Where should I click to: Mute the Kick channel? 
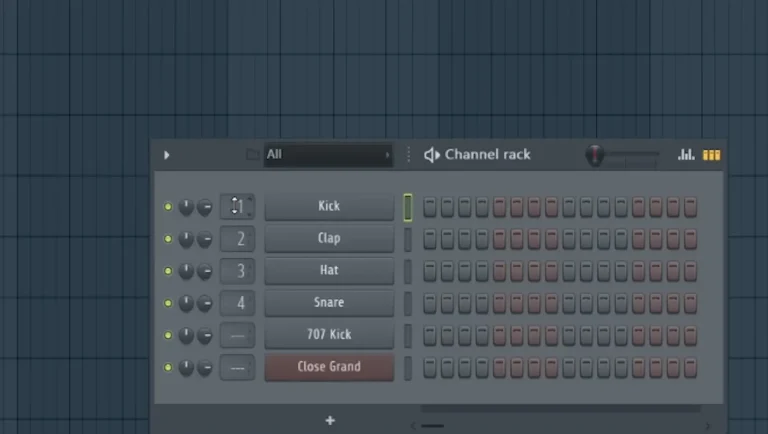click(168, 207)
